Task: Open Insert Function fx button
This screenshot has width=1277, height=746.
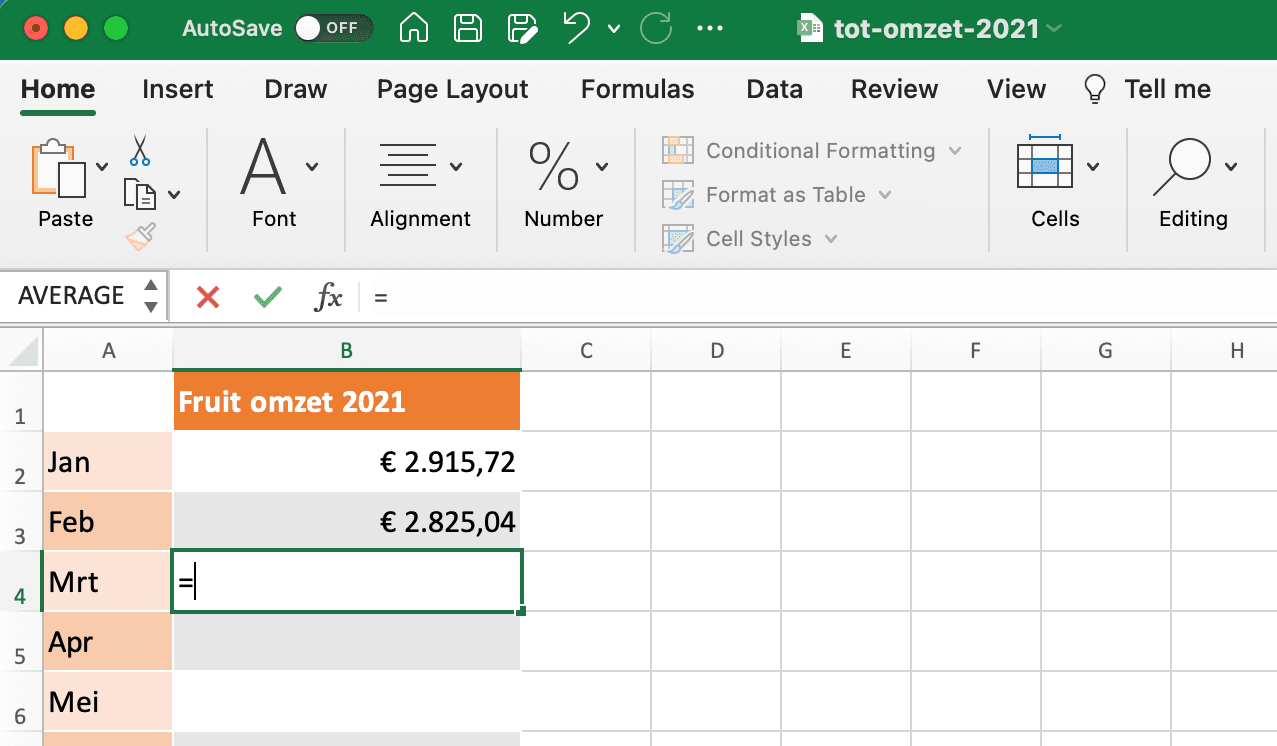Action: 328,296
